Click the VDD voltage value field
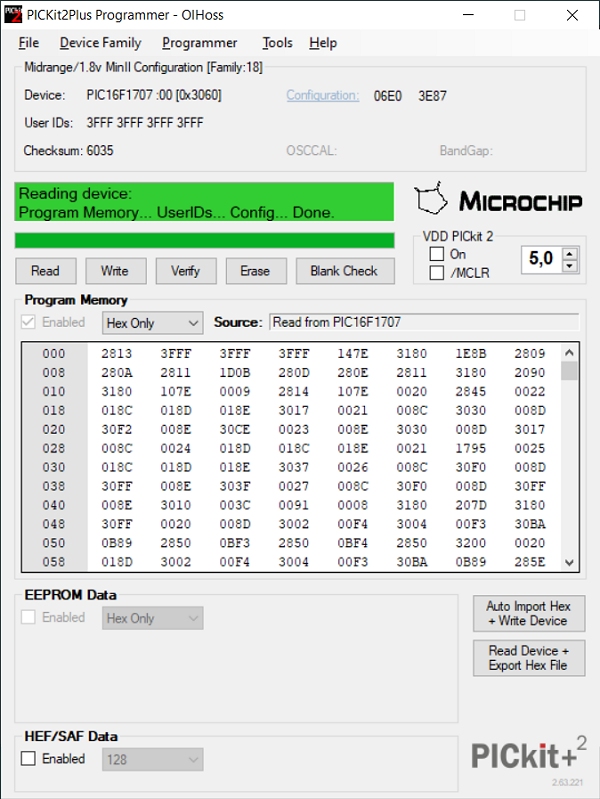Screen dimensions: 600x799 (x=541, y=259)
